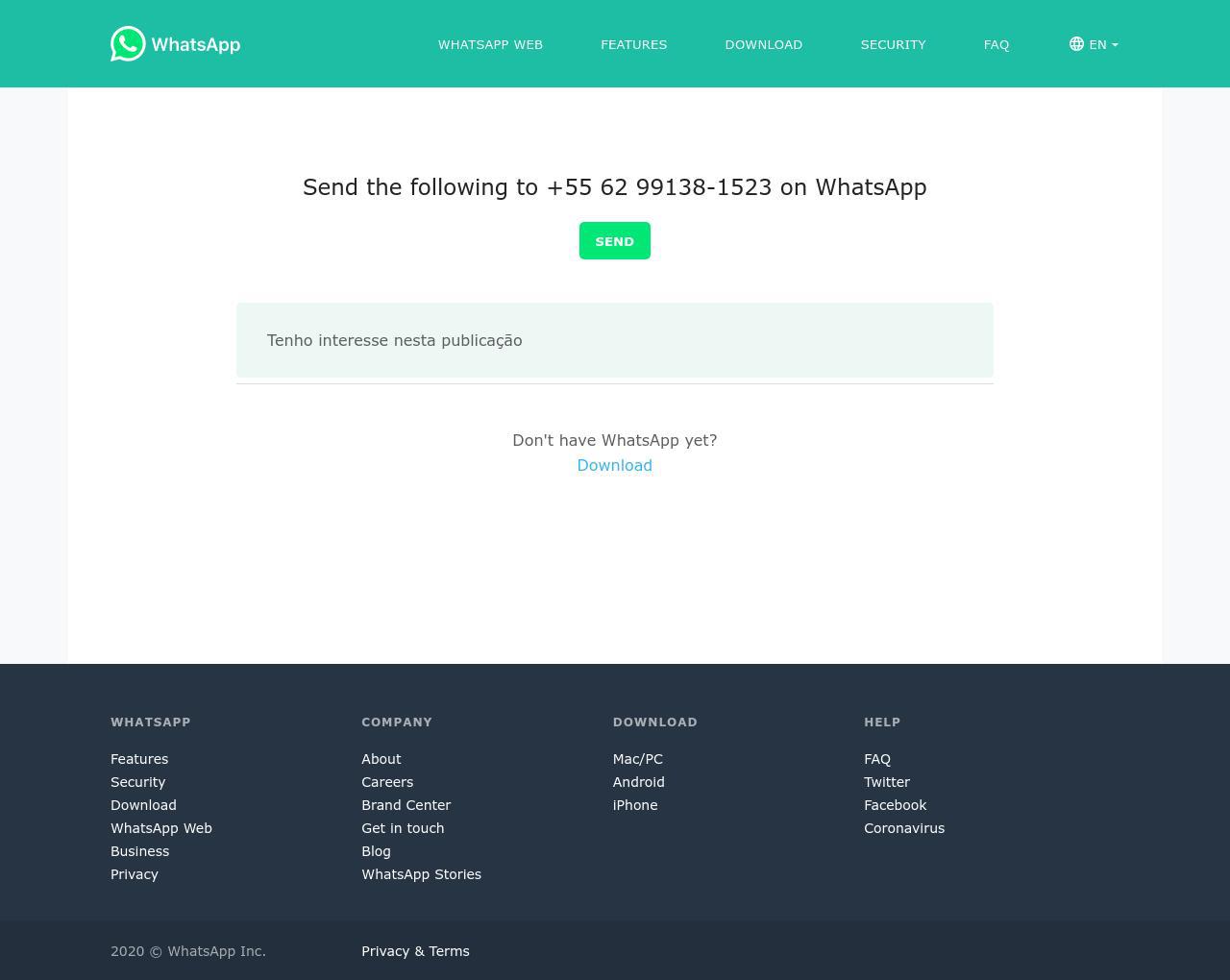Open FAQ in the top navigation
1230x980 pixels.
click(996, 44)
